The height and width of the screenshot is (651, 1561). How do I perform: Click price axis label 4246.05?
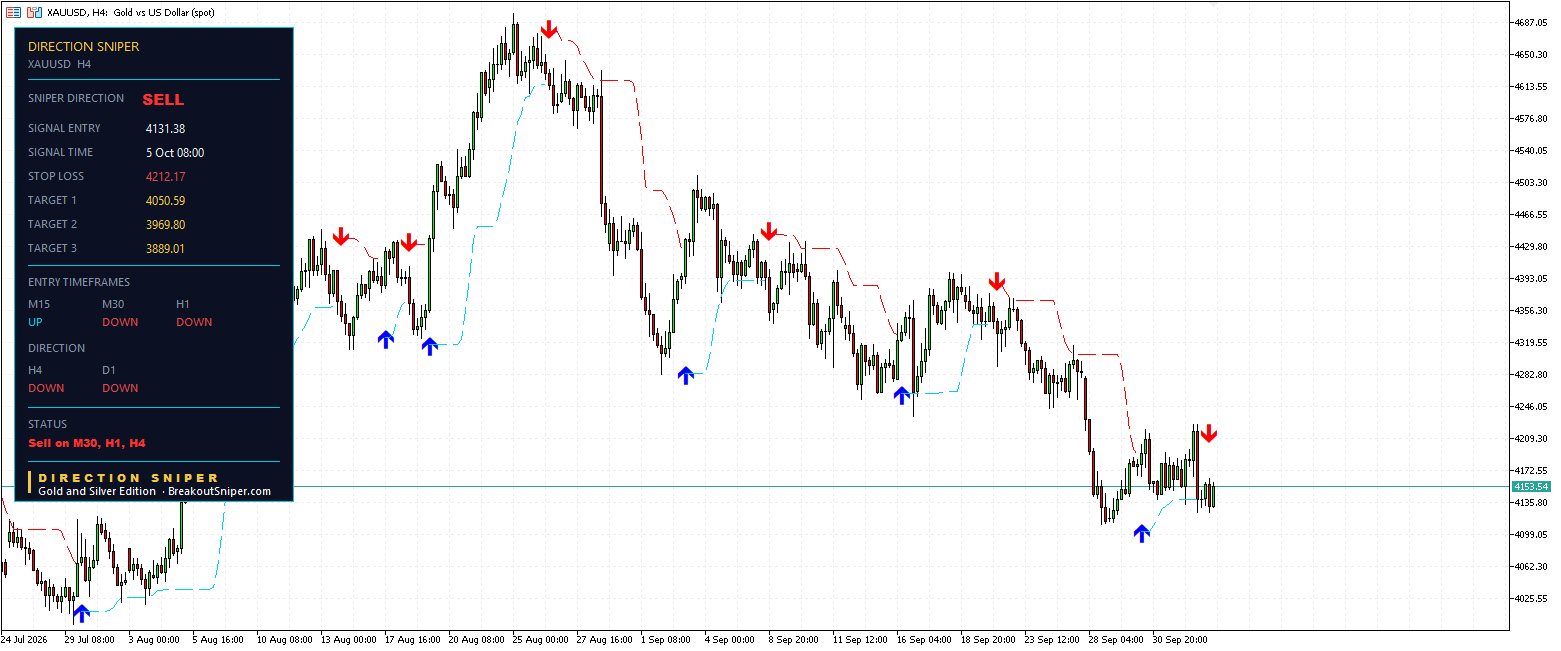pyautogui.click(x=1531, y=406)
